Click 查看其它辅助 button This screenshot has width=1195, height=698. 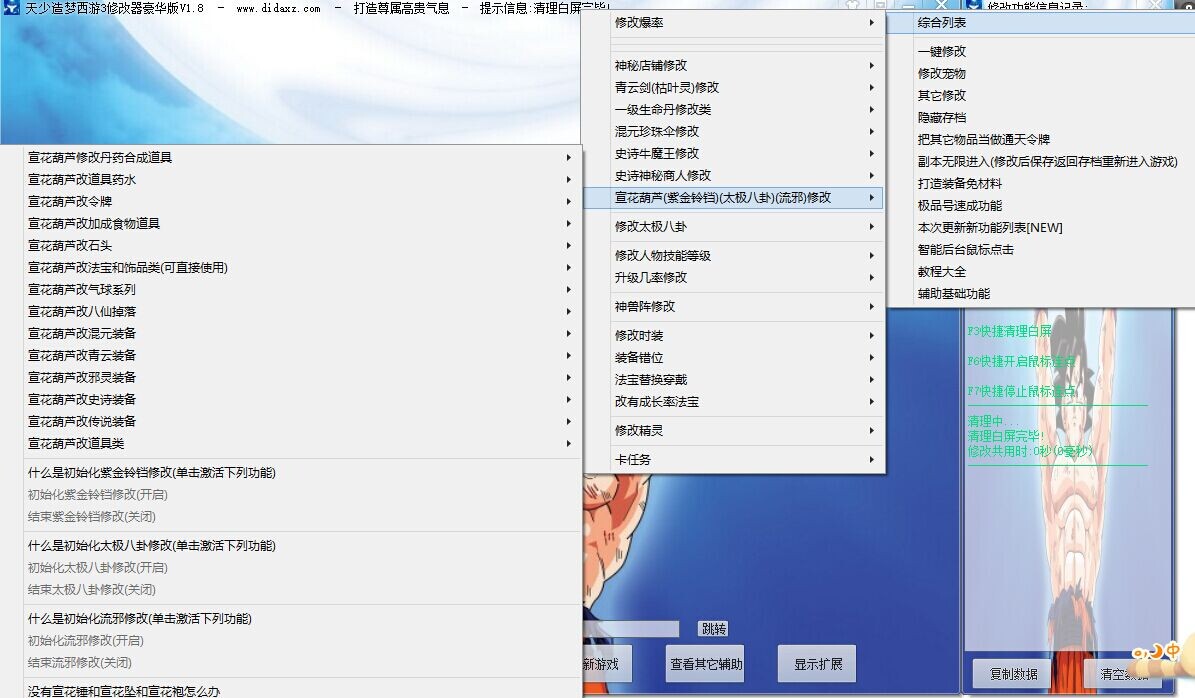706,664
